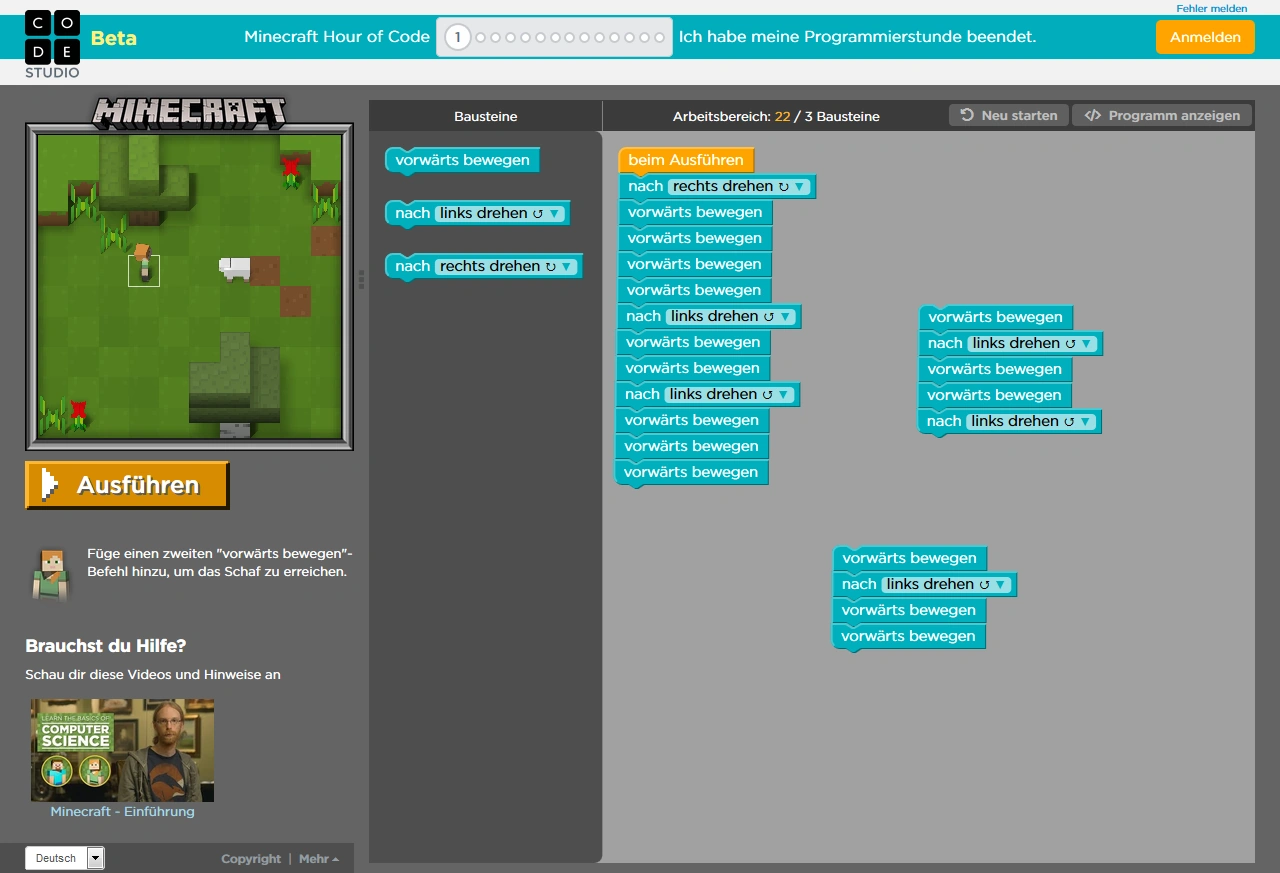Jump to the first small level dot after 1
Screen dimensions: 1280x873
coord(481,38)
